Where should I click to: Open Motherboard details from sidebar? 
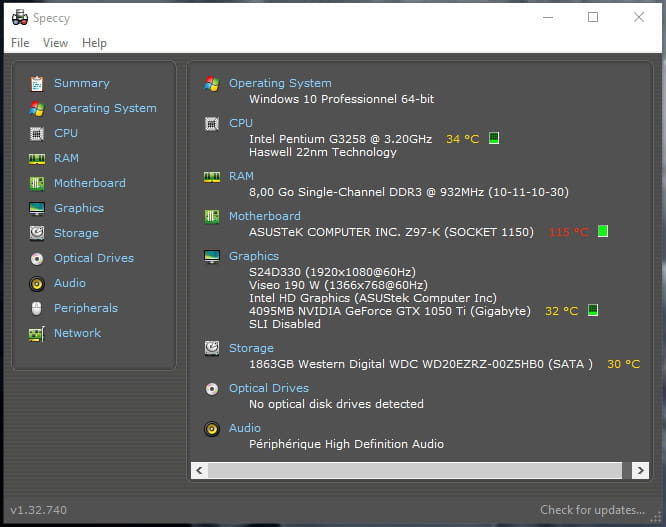click(90, 183)
